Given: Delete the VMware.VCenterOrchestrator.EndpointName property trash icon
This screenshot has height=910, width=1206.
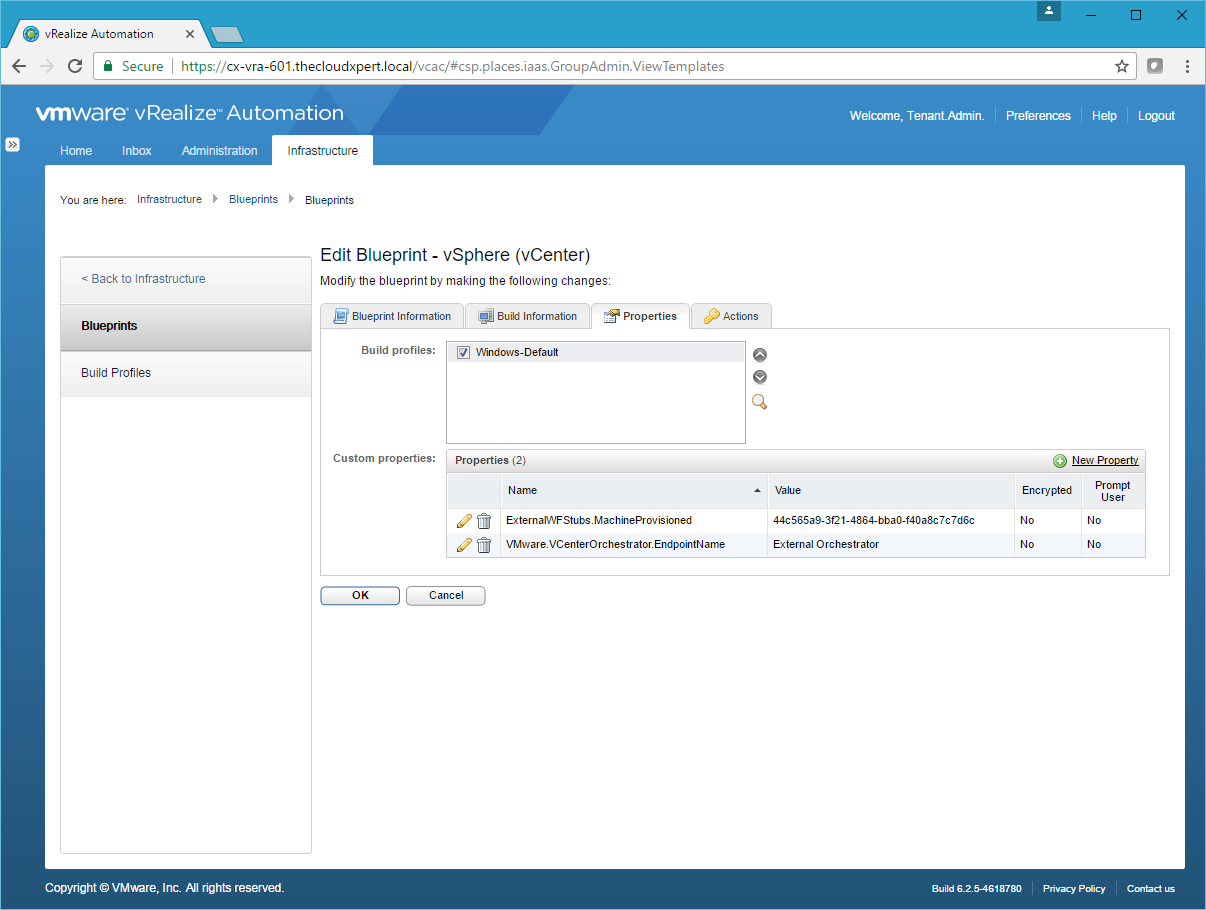Looking at the screenshot, I should 484,545.
